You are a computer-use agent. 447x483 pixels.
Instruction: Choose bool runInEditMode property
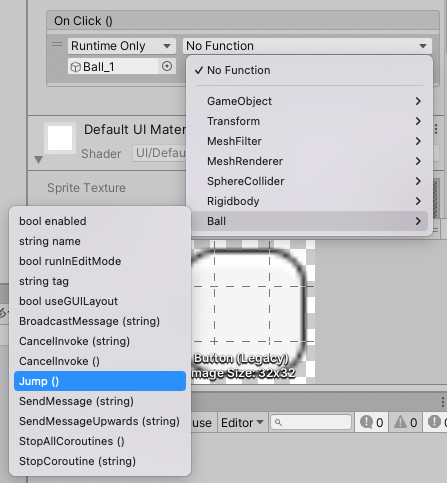(100, 261)
